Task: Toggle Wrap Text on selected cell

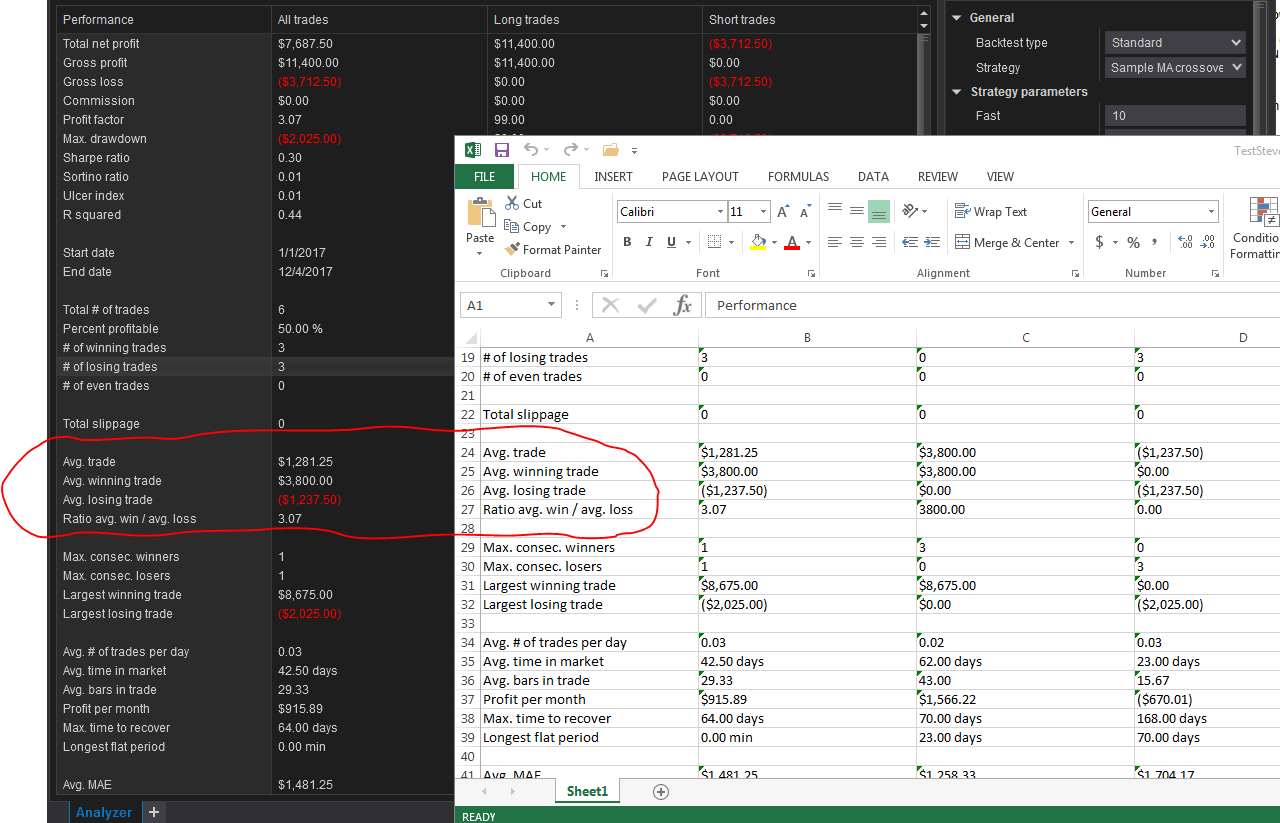Action: point(991,212)
